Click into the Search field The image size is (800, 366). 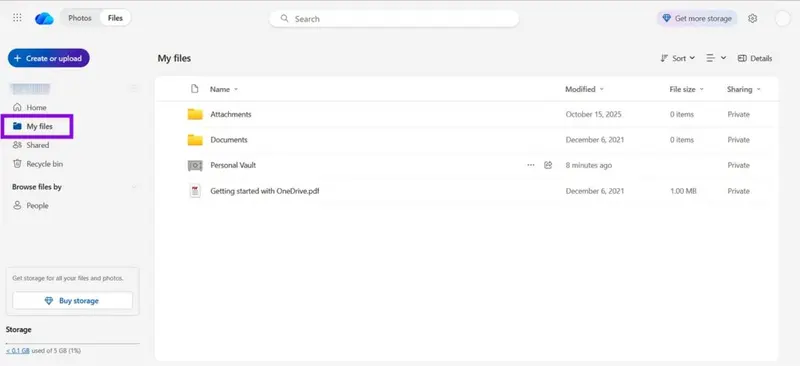tap(394, 18)
